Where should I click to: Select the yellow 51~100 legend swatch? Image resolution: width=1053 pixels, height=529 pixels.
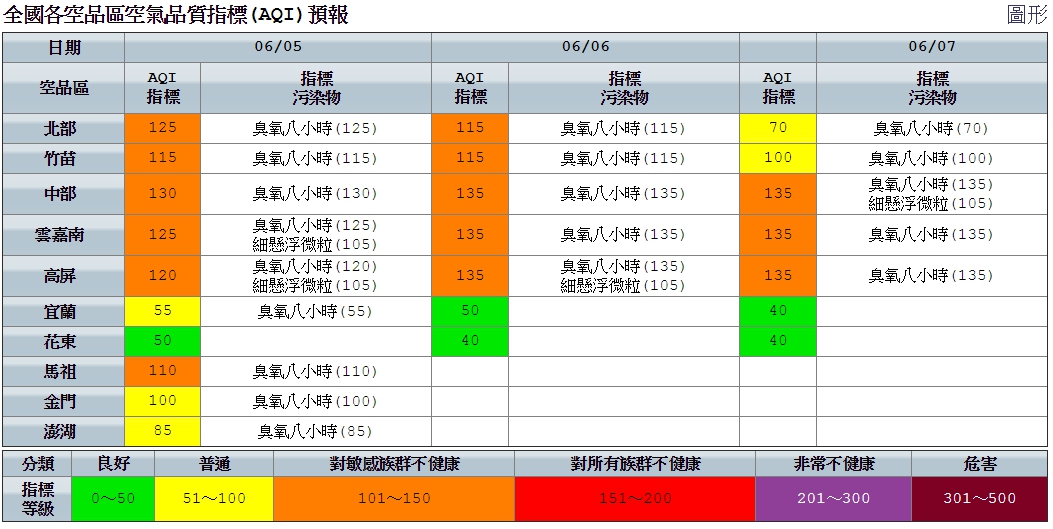coord(214,499)
